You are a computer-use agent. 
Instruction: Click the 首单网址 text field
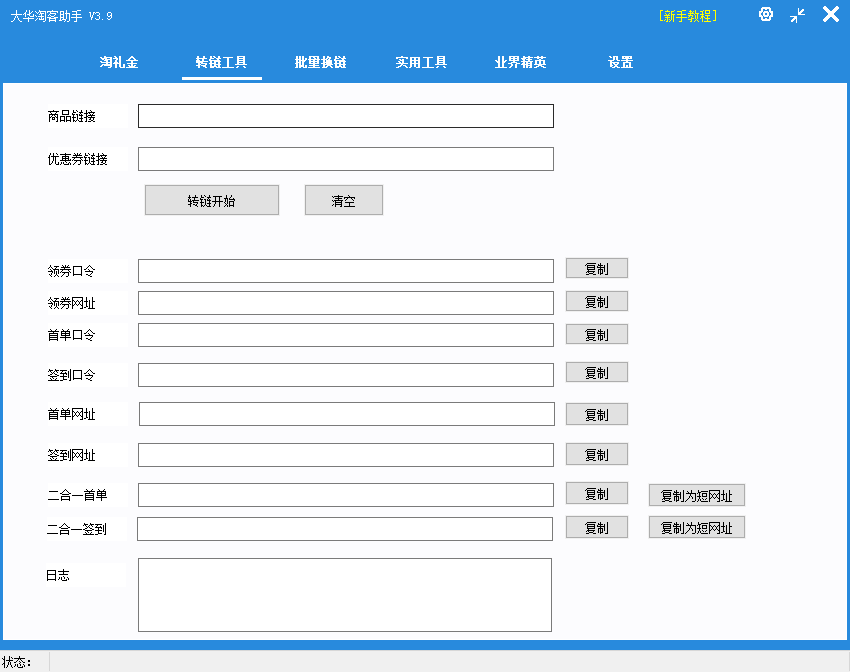[347, 414]
